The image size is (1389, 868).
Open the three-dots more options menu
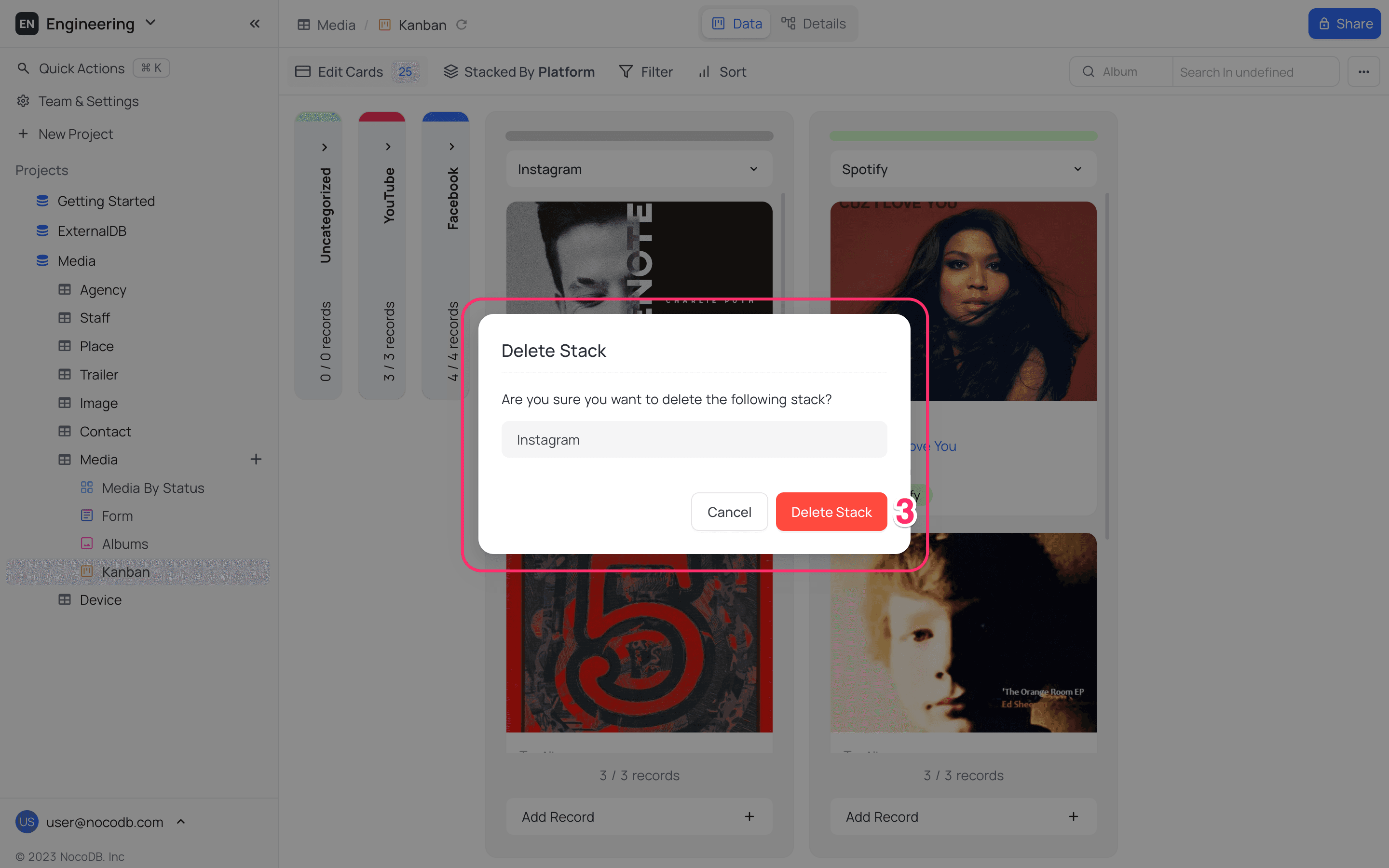point(1363,72)
